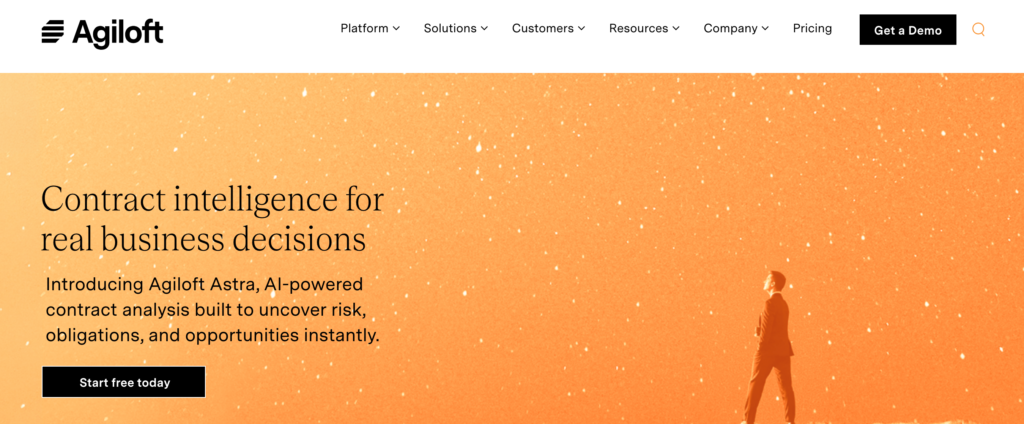Viewport: 1024px width, 424px height.
Task: Go to the Pricing page
Action: coord(812,29)
